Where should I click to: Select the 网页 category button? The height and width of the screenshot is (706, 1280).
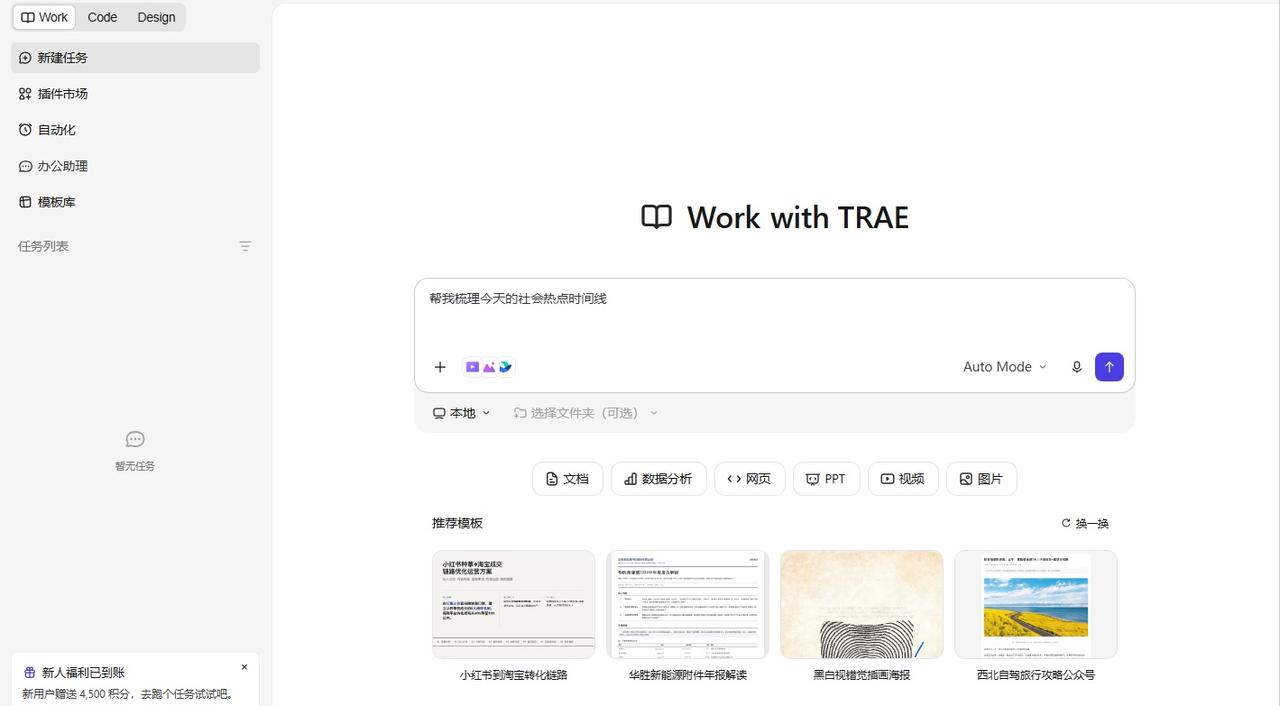[x=749, y=479]
